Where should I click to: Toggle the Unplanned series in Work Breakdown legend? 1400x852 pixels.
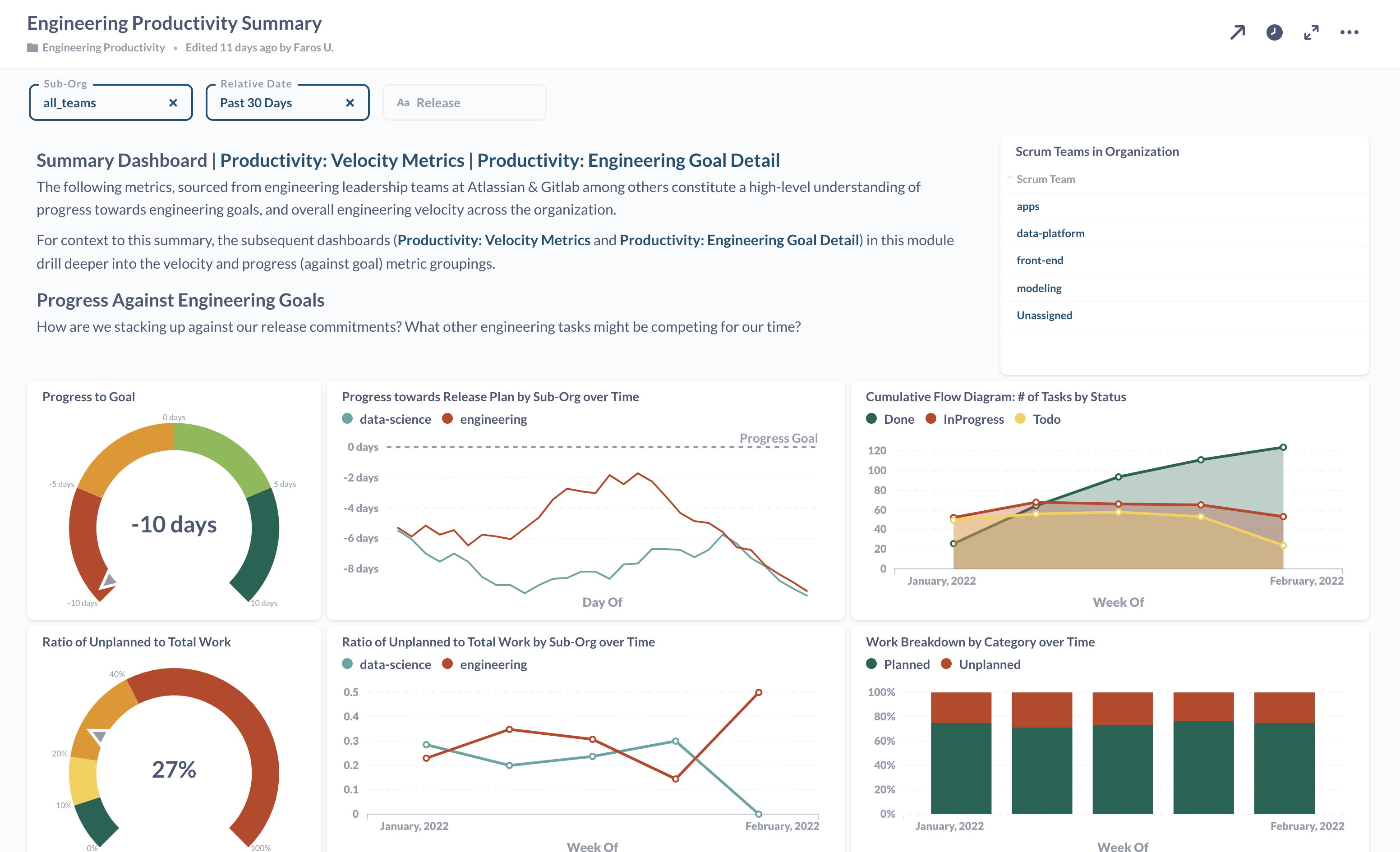[989, 664]
